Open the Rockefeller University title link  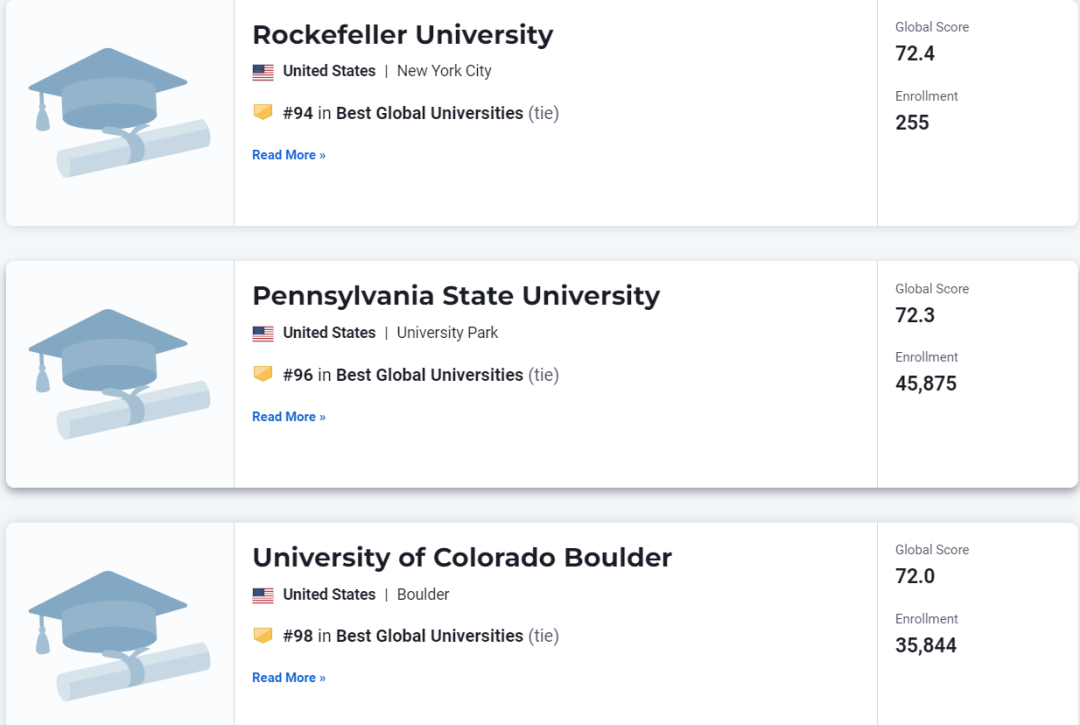(403, 34)
